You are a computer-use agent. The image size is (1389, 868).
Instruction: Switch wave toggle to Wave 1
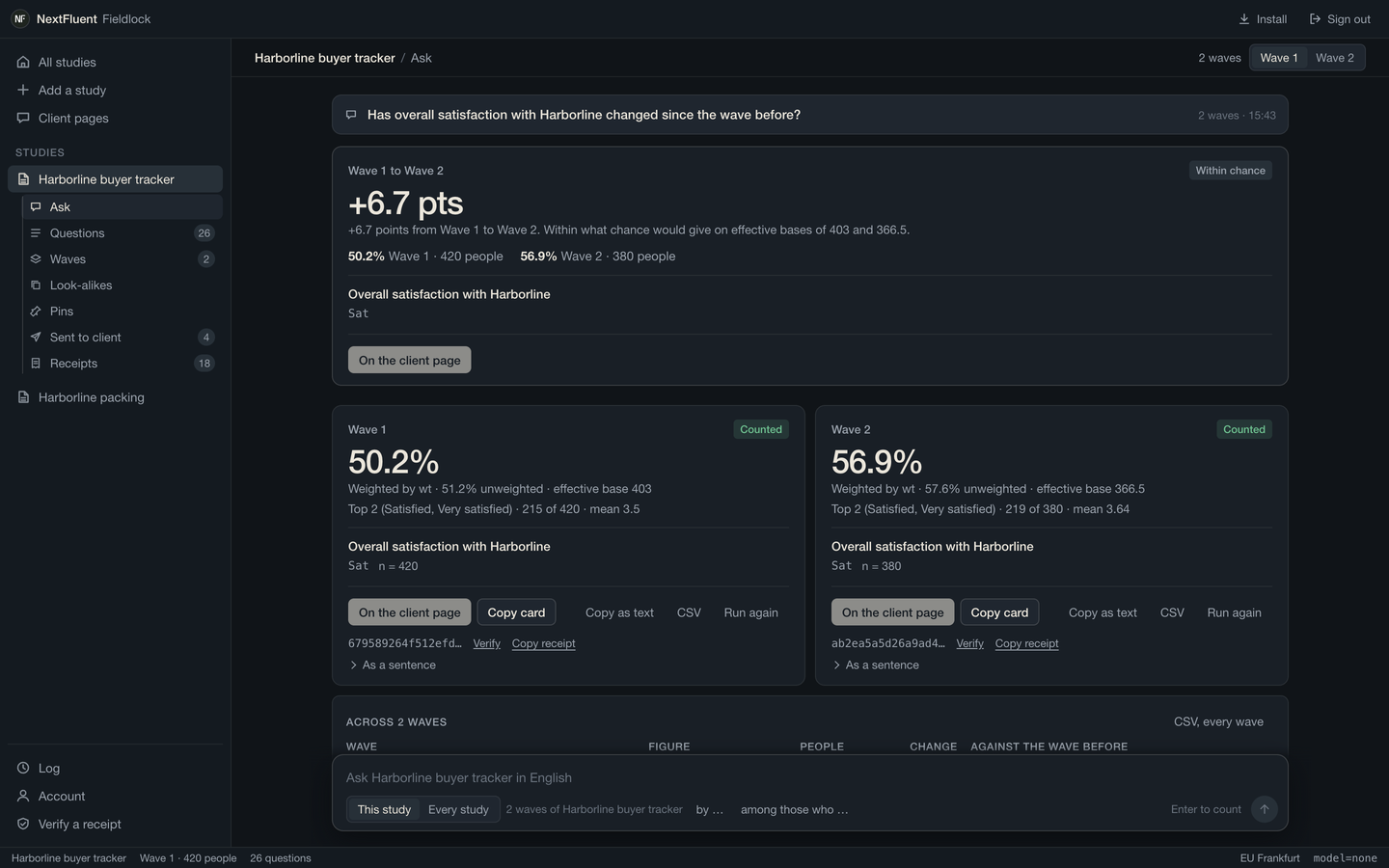1278,58
